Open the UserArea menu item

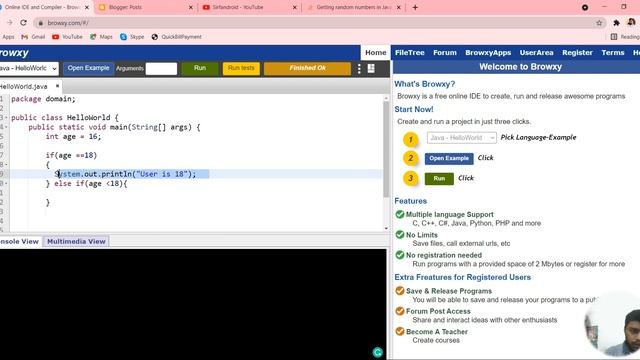pyautogui.click(x=536, y=53)
